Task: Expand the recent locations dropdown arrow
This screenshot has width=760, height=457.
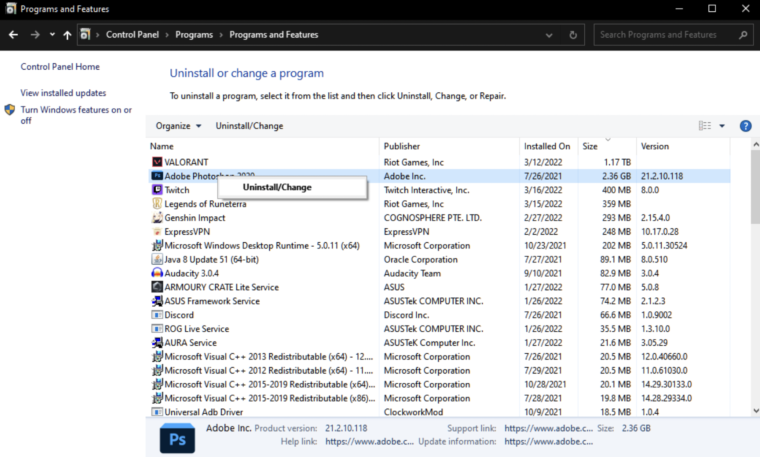Action: coord(51,35)
